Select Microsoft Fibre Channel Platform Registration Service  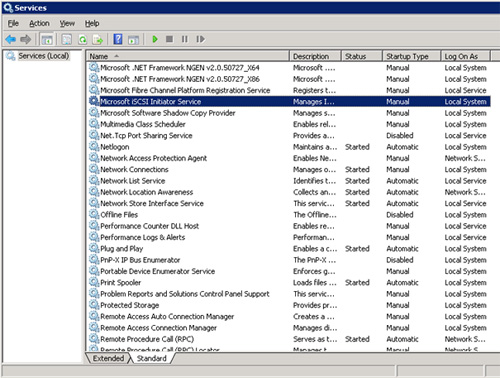pos(289,90)
